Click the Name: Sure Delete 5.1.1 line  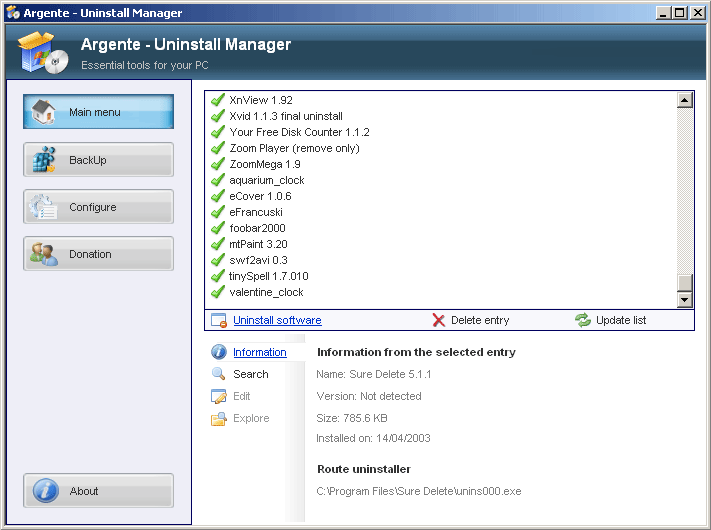[374, 374]
